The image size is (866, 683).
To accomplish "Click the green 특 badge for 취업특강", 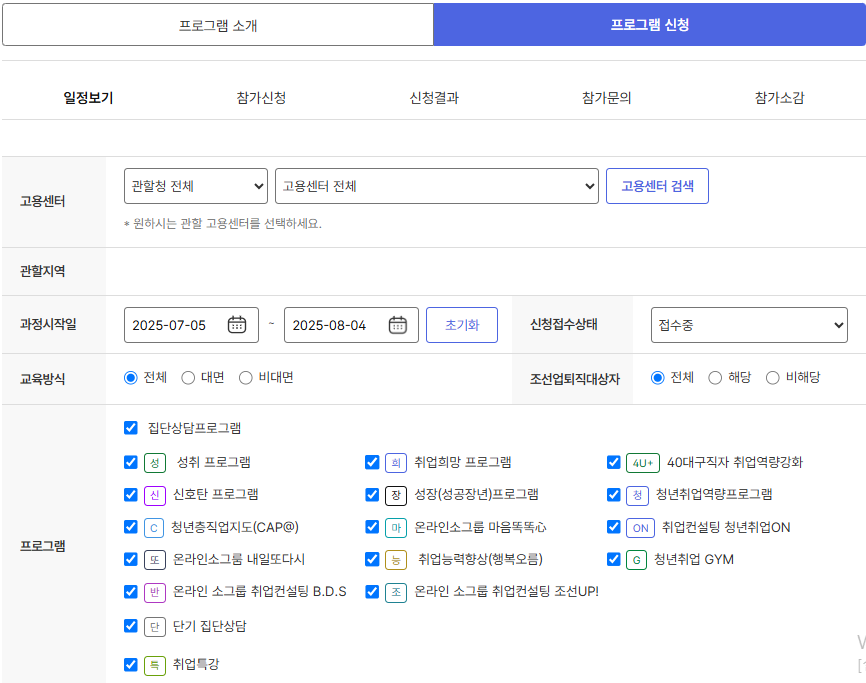I will tap(155, 665).
